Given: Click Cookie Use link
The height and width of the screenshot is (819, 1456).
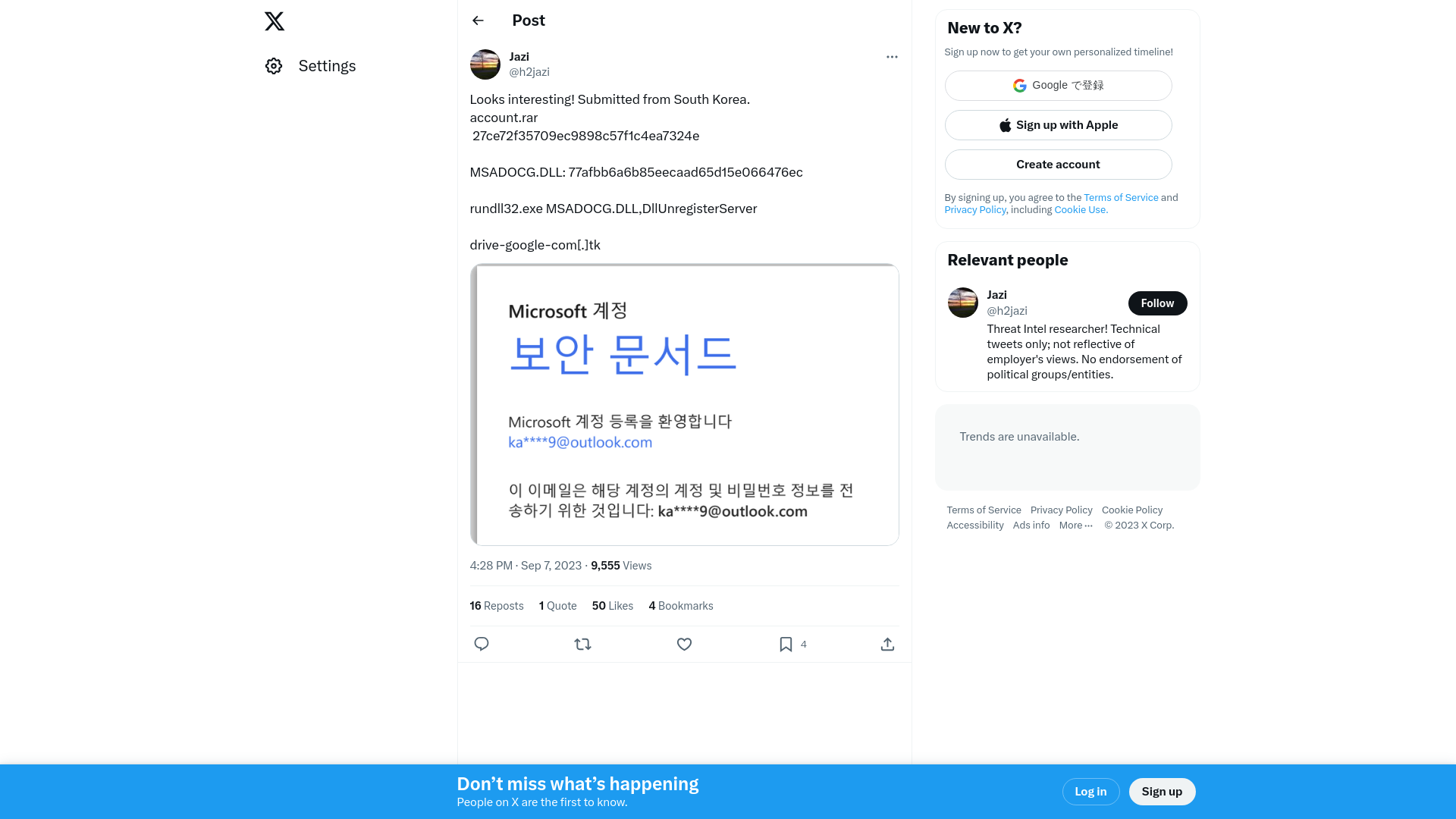Looking at the screenshot, I should click(x=1081, y=209).
